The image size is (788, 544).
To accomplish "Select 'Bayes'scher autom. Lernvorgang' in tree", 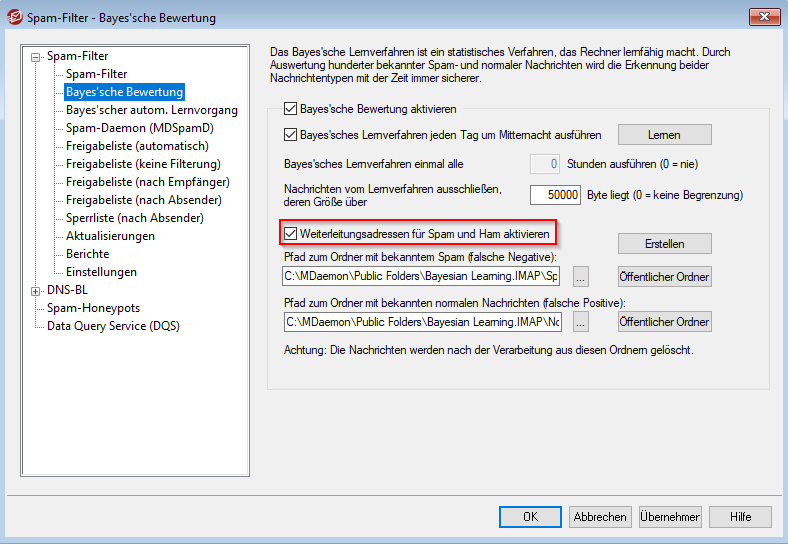I will click(x=151, y=110).
